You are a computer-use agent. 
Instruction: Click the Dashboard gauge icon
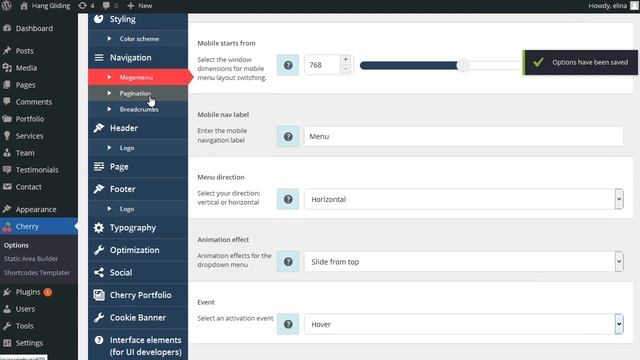[x=7, y=28]
